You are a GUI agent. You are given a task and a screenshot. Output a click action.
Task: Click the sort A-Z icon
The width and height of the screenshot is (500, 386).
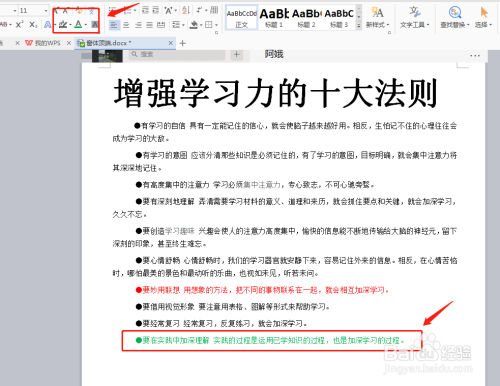[x=185, y=10]
